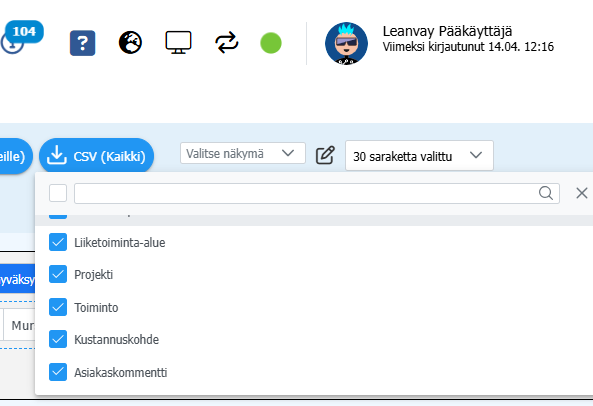Click the globe language icon
593x406 pixels.
(x=130, y=42)
